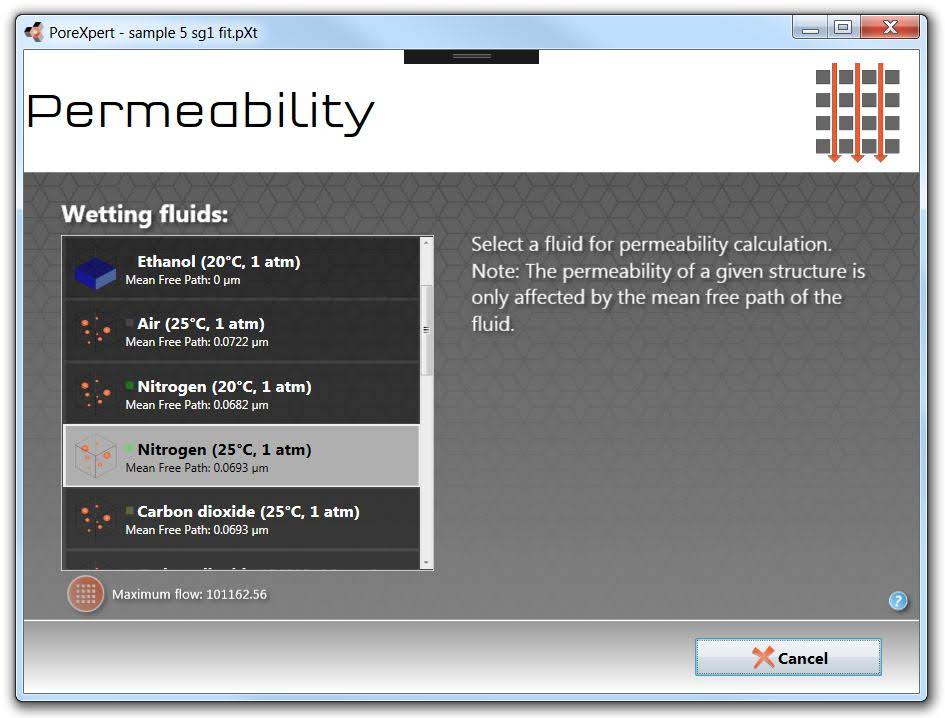Click the particle icon next to Air
The width and height of the screenshot is (945, 718).
coord(96,332)
